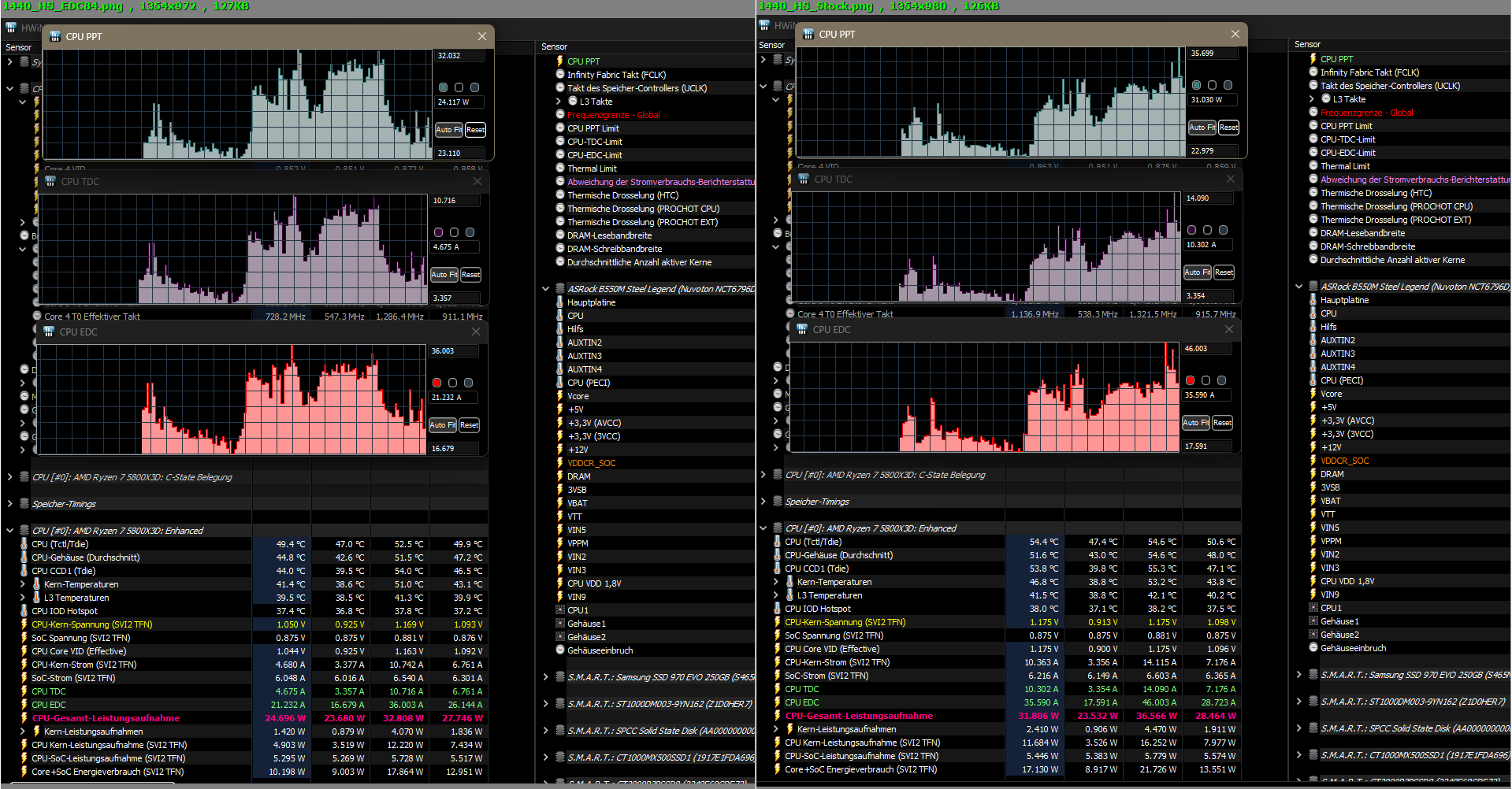Click the 17.591 minimum field in Stock CPU EDC graph
The width and height of the screenshot is (1512, 789).
(1207, 446)
